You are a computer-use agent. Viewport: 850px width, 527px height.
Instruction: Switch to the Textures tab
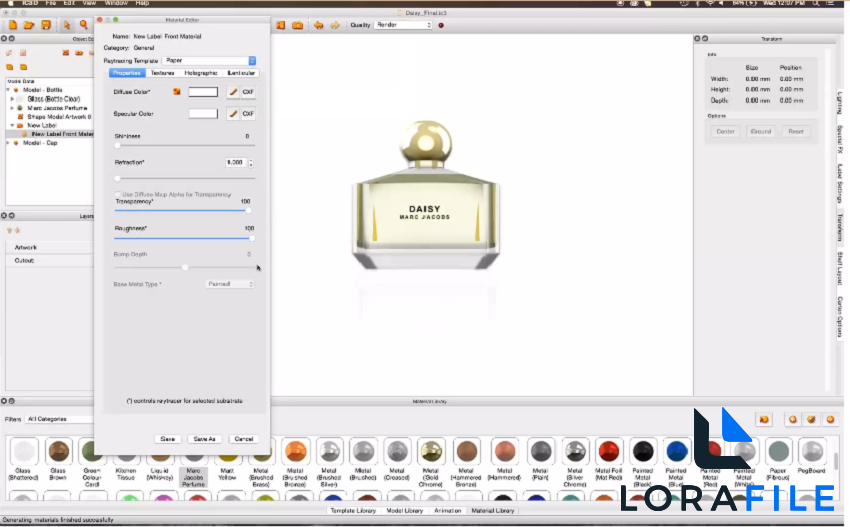pyautogui.click(x=163, y=73)
